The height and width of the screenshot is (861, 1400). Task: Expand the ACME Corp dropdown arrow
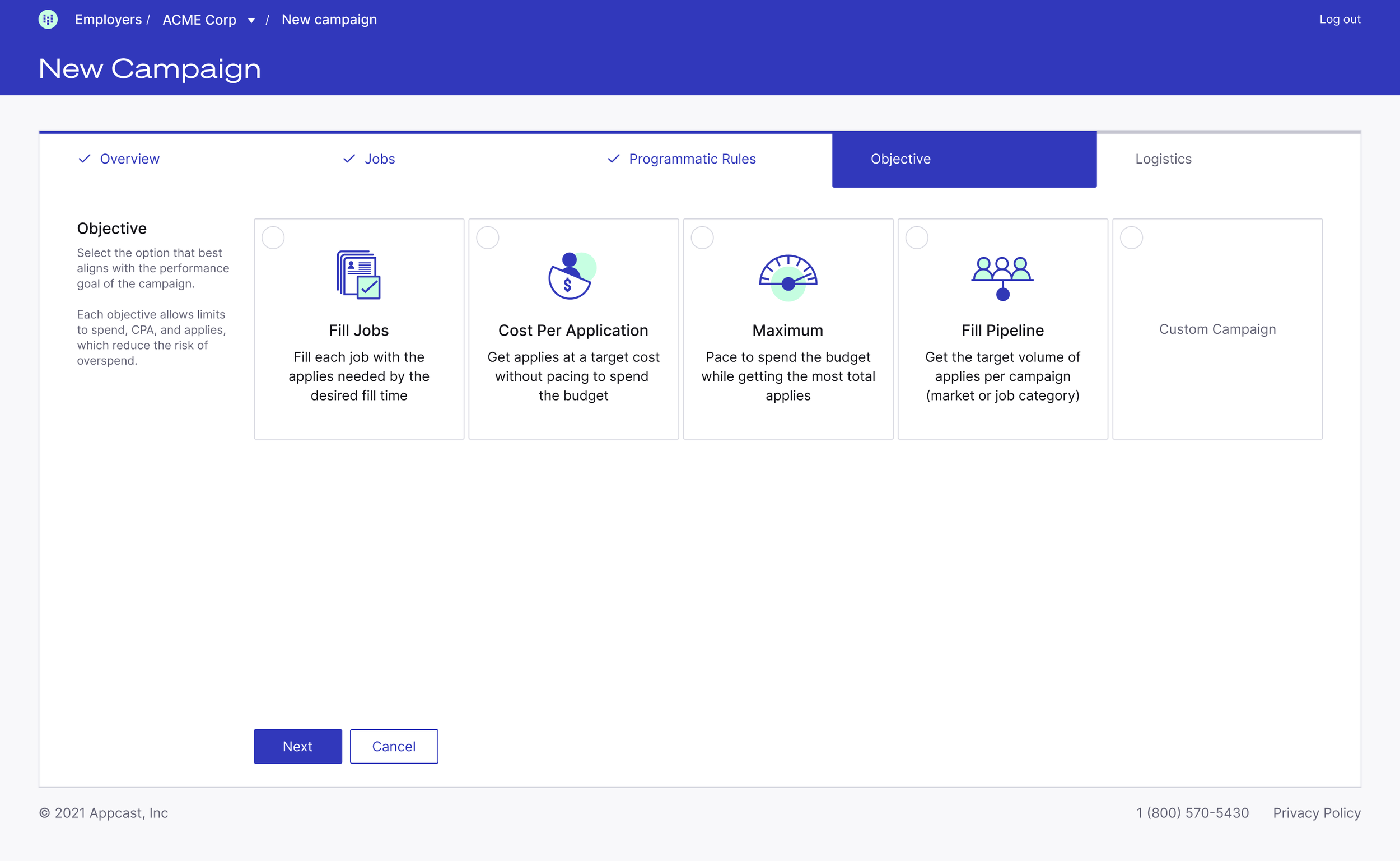coord(251,21)
